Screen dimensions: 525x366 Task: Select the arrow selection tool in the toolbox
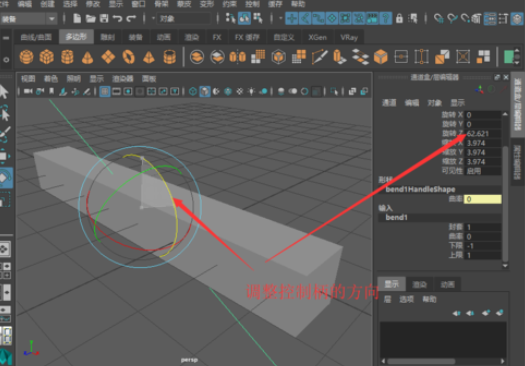click(x=4, y=92)
